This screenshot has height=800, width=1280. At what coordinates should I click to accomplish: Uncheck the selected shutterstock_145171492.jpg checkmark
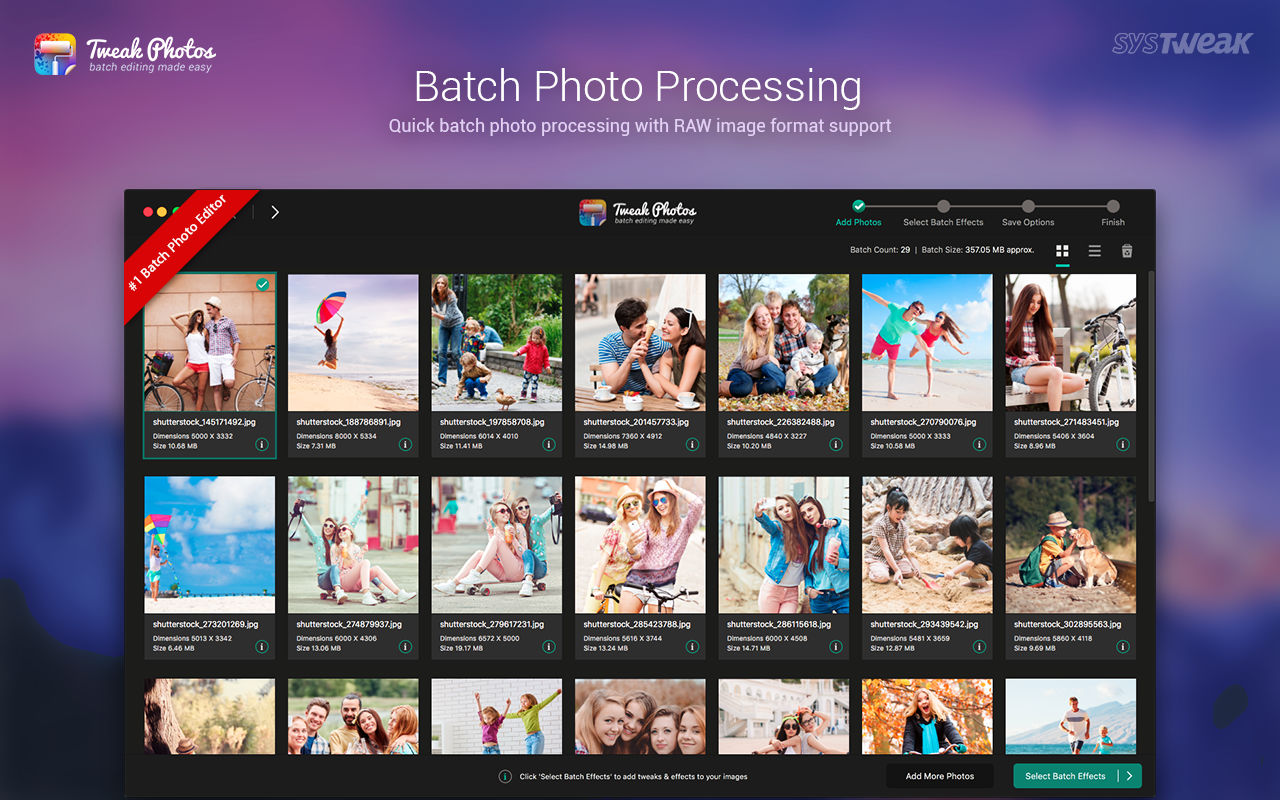pyautogui.click(x=262, y=285)
